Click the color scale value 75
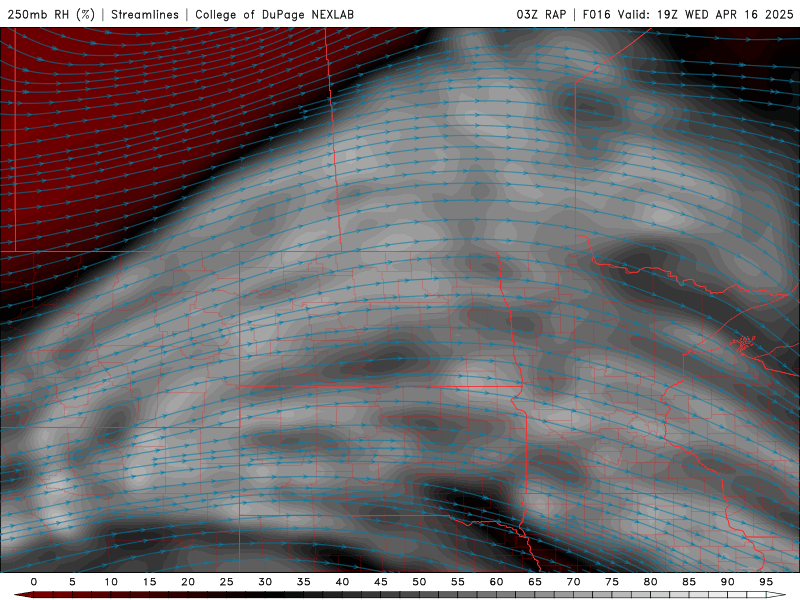The height and width of the screenshot is (600, 800). tap(612, 582)
